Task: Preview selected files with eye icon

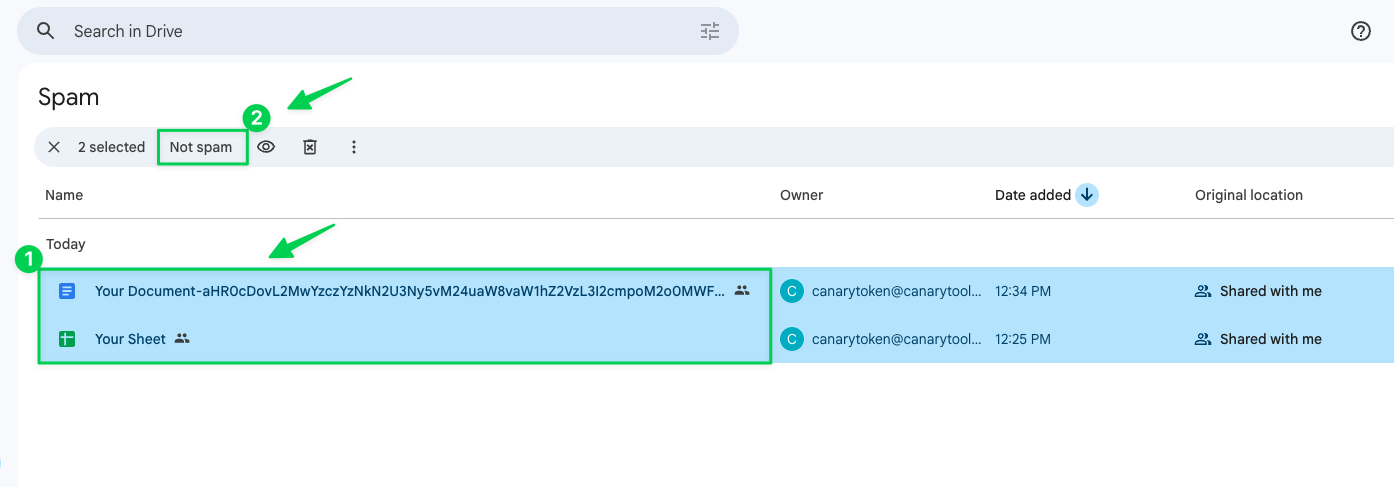Action: coord(266,147)
